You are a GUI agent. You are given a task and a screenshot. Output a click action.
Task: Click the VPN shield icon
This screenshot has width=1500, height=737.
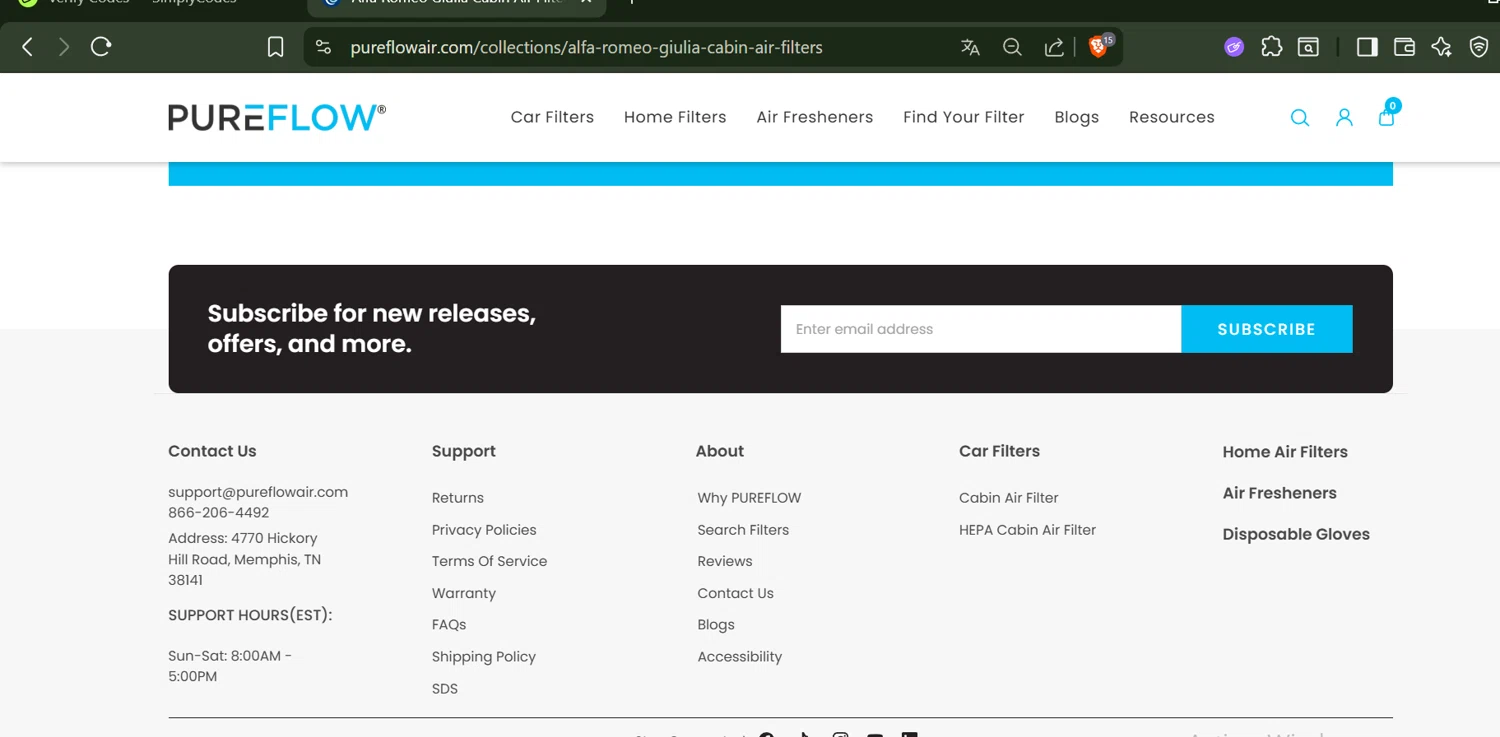coord(1479,47)
